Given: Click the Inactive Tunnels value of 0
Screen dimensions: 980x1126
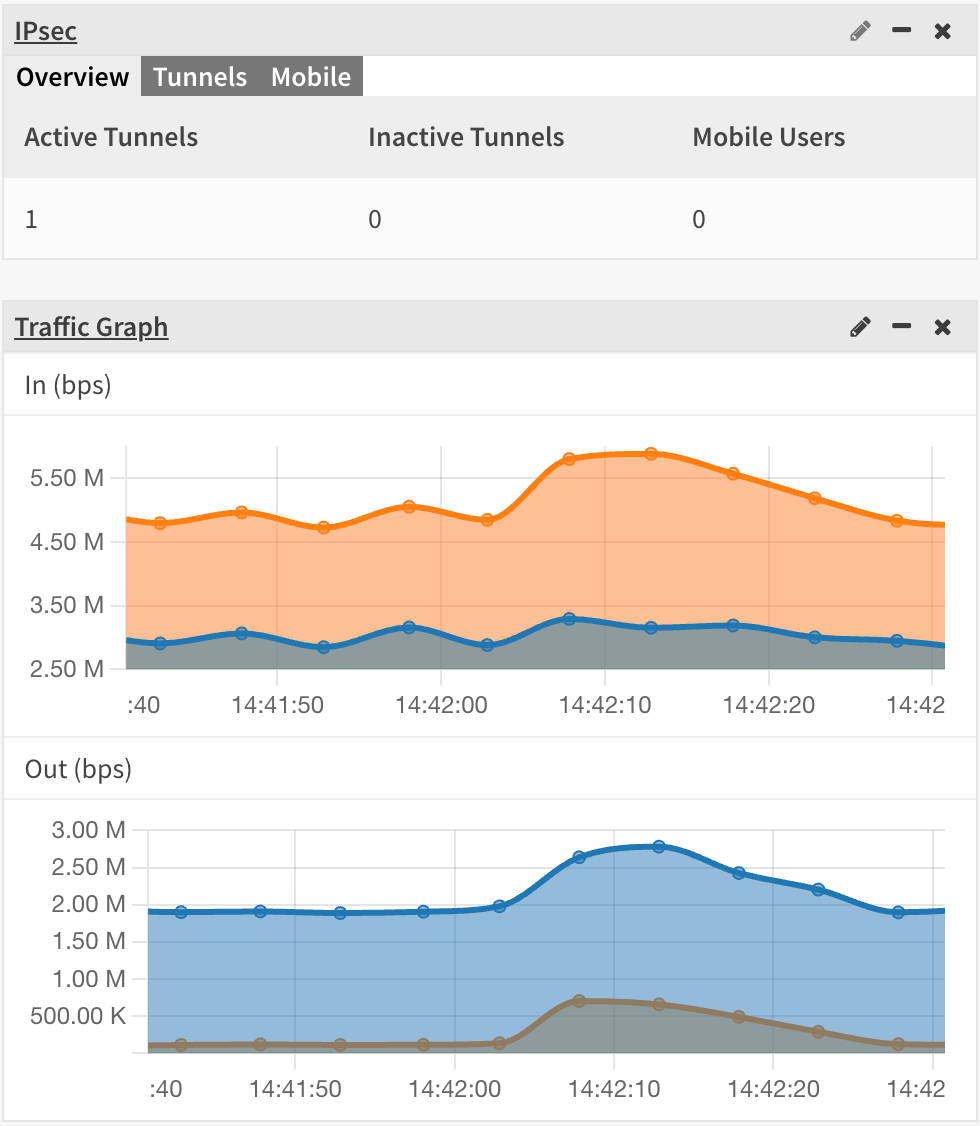Looking at the screenshot, I should [375, 219].
